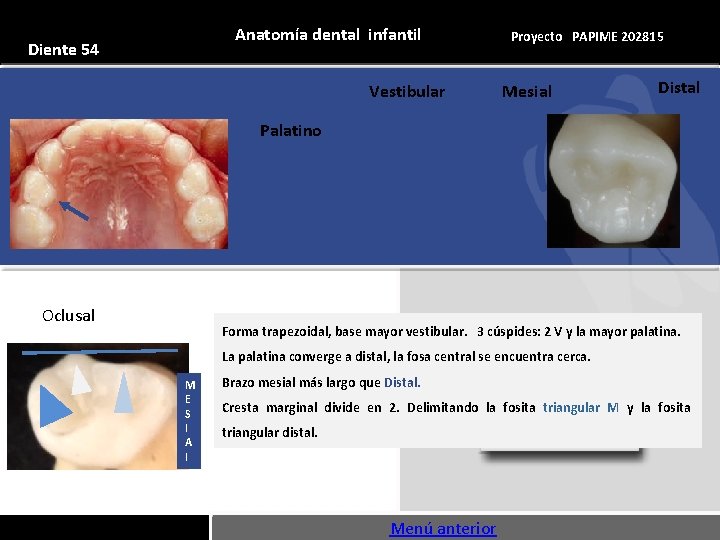Screen dimensions: 720x540
Task: Click the Diente 54 title
Action: 63,50
